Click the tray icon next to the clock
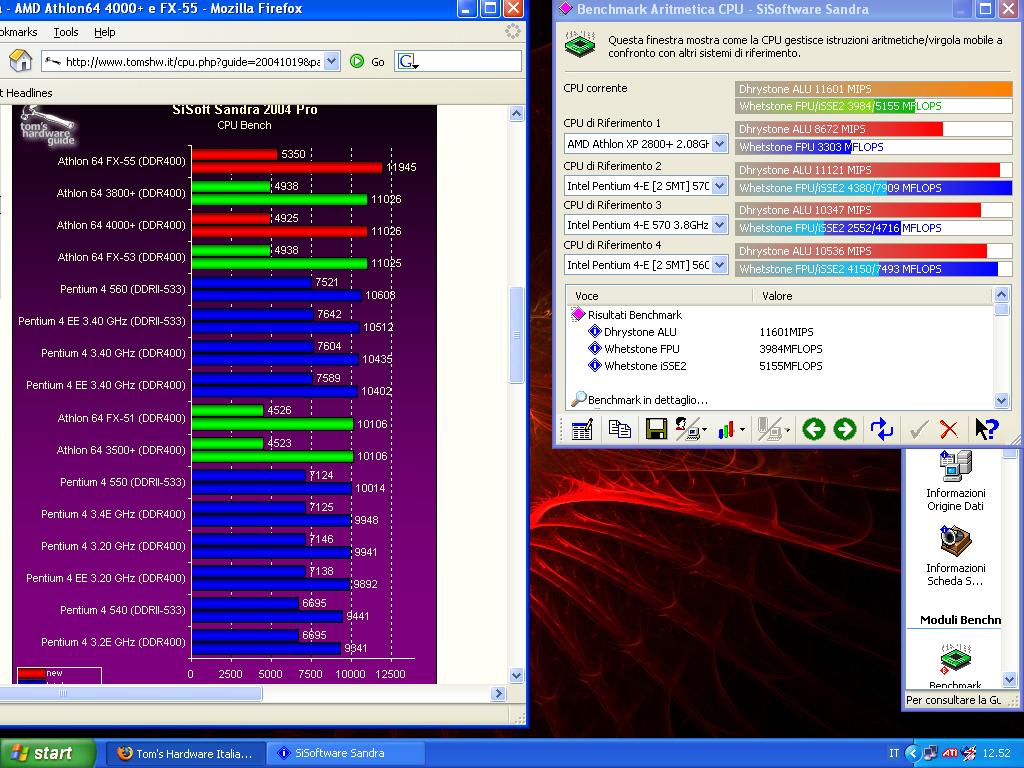The image size is (1024, 768). point(969,753)
